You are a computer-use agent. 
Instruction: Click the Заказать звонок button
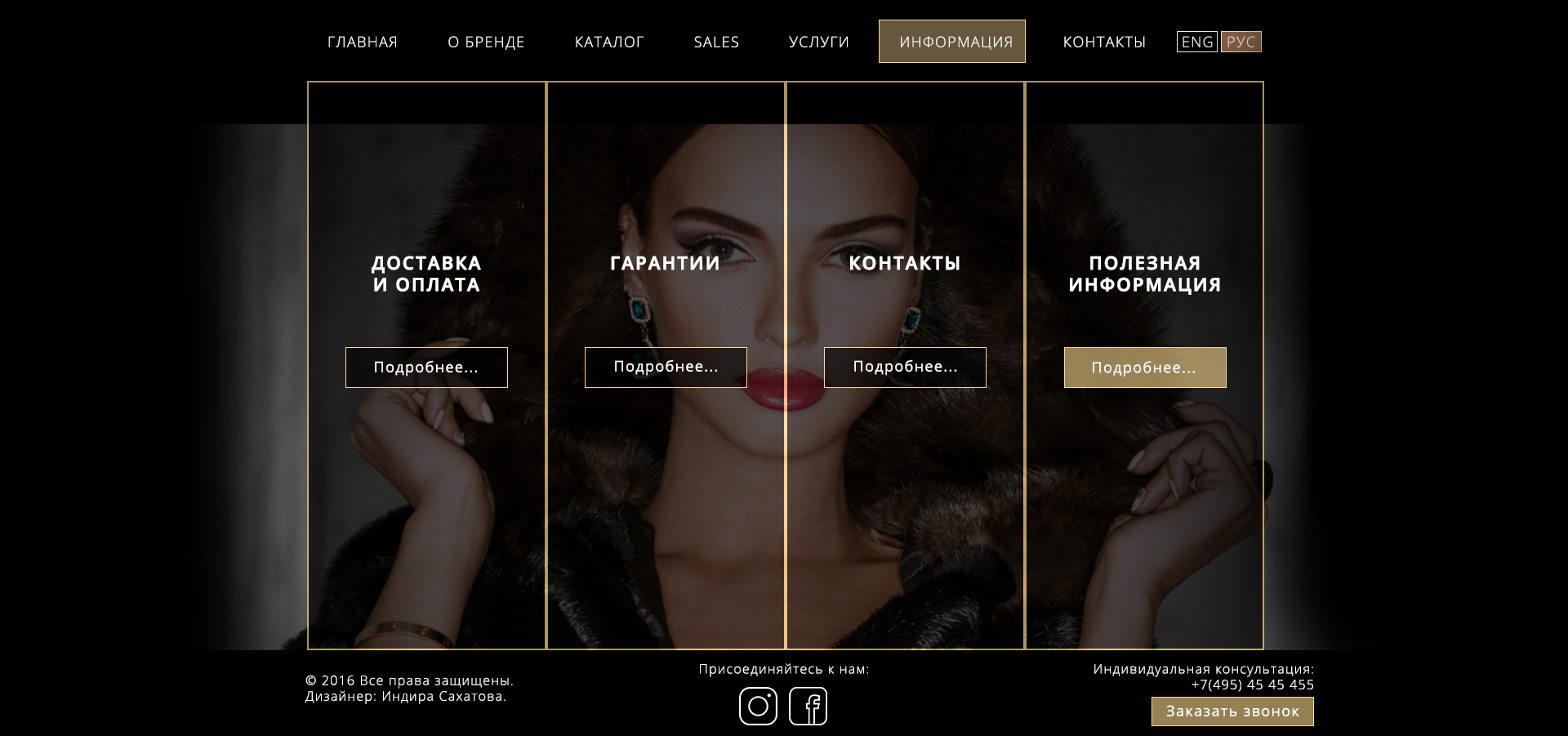(1232, 711)
